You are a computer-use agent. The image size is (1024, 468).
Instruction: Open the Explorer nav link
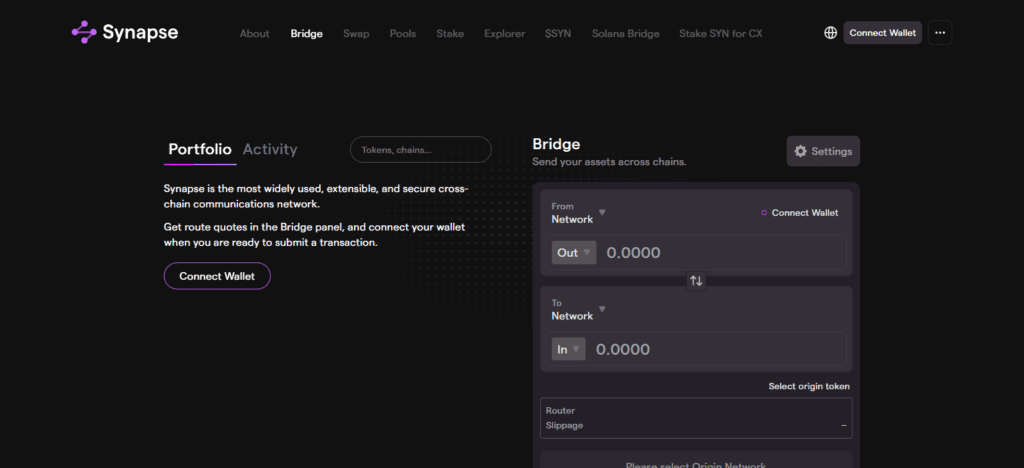click(x=504, y=33)
